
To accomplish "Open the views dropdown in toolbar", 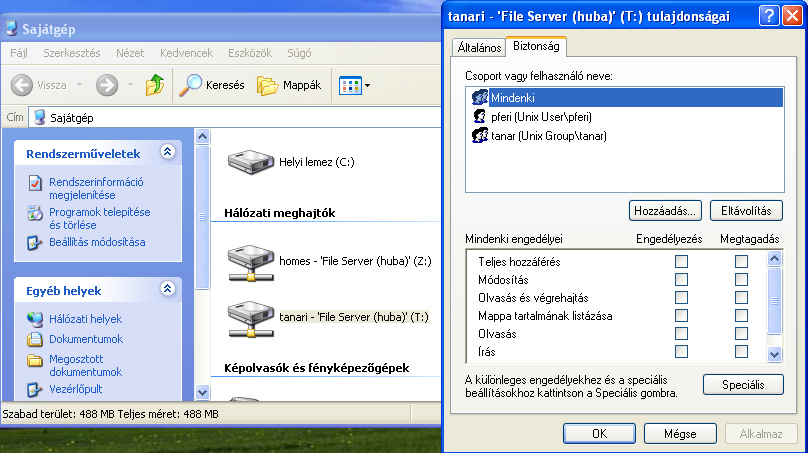I will (355, 86).
